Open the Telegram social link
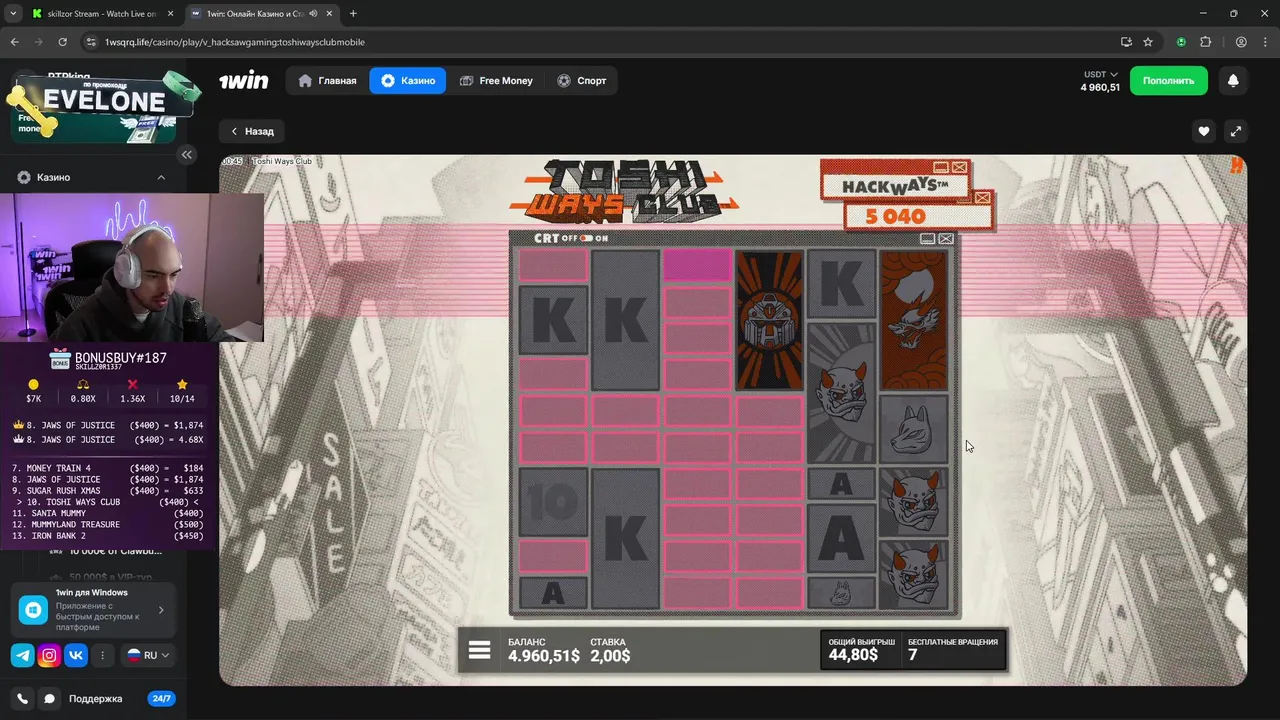Image resolution: width=1280 pixels, height=720 pixels. 22,656
